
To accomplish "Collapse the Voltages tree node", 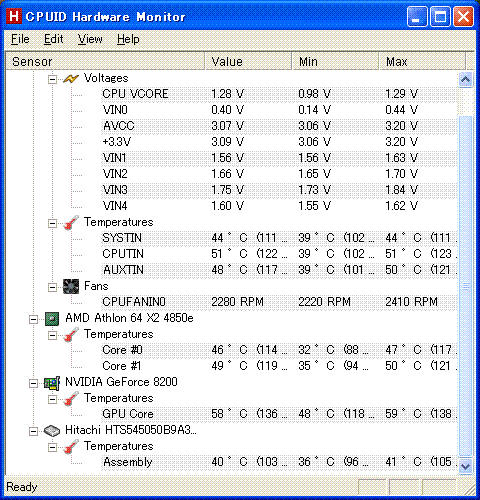I will click(x=52, y=79).
